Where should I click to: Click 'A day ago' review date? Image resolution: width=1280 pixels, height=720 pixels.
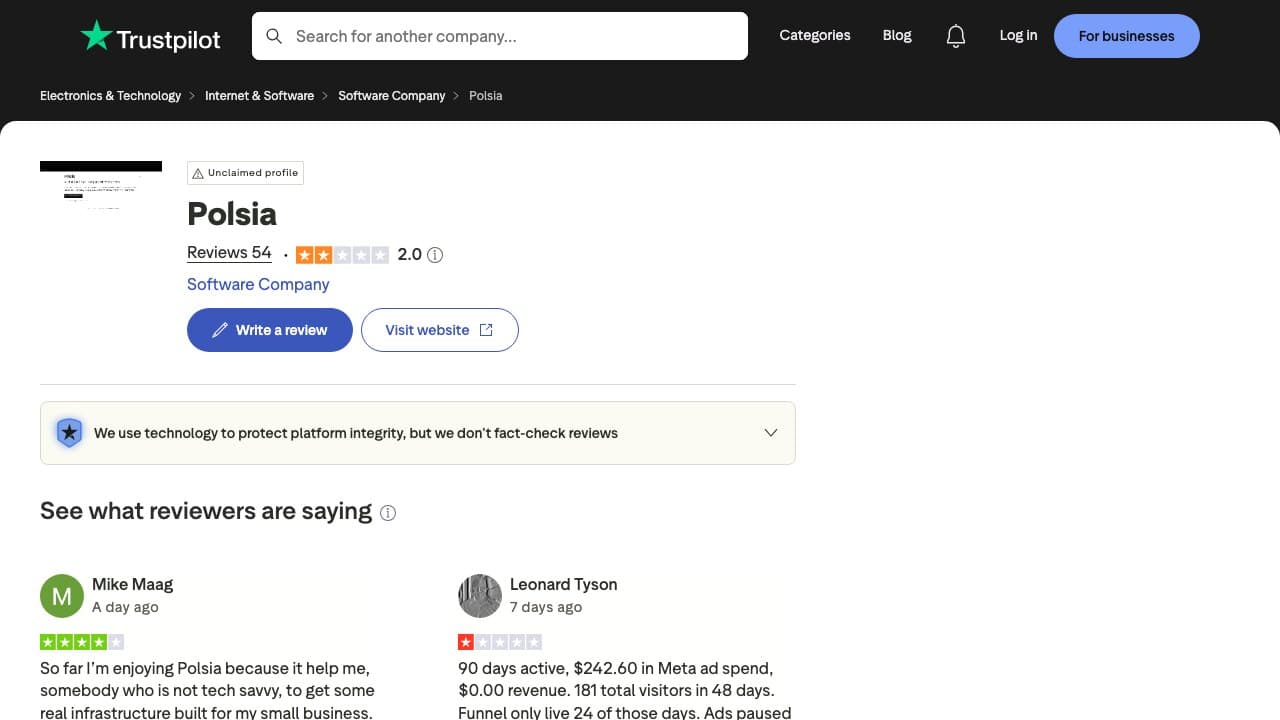pos(125,607)
